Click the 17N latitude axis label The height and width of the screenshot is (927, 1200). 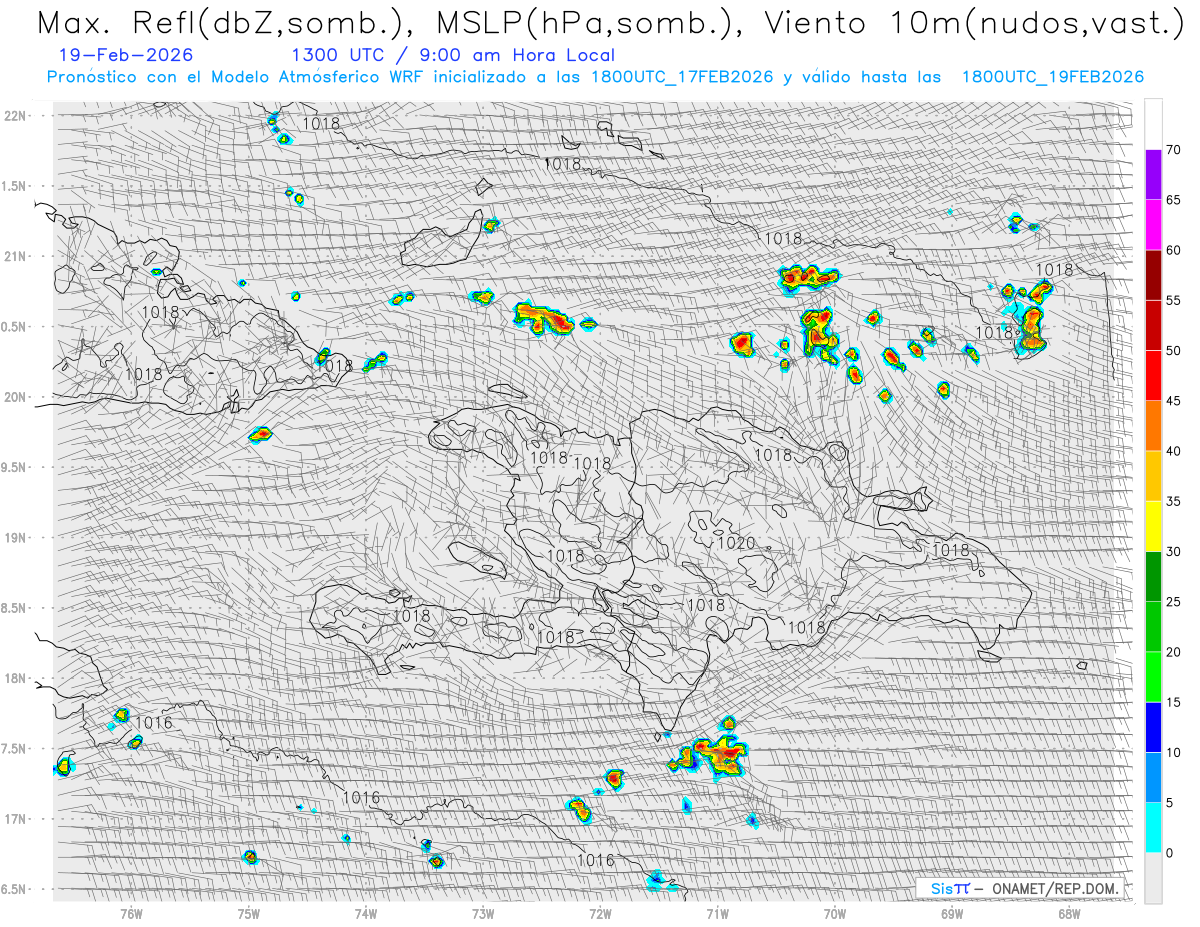point(14,819)
